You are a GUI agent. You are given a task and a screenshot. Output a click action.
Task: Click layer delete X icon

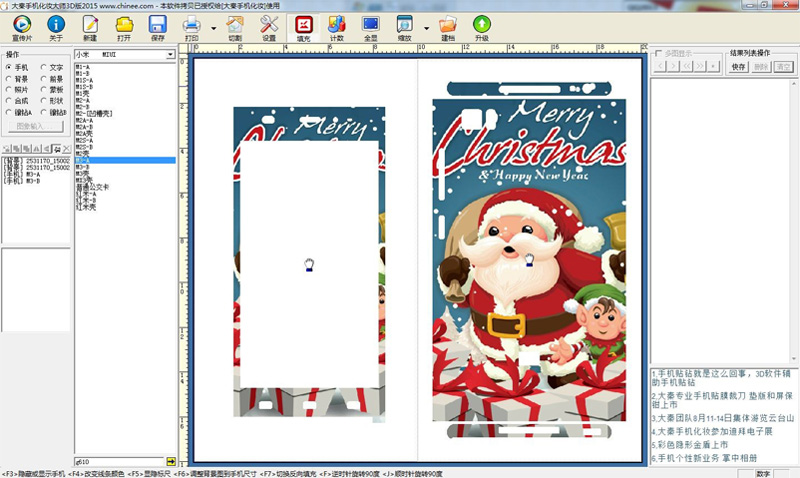[66, 149]
